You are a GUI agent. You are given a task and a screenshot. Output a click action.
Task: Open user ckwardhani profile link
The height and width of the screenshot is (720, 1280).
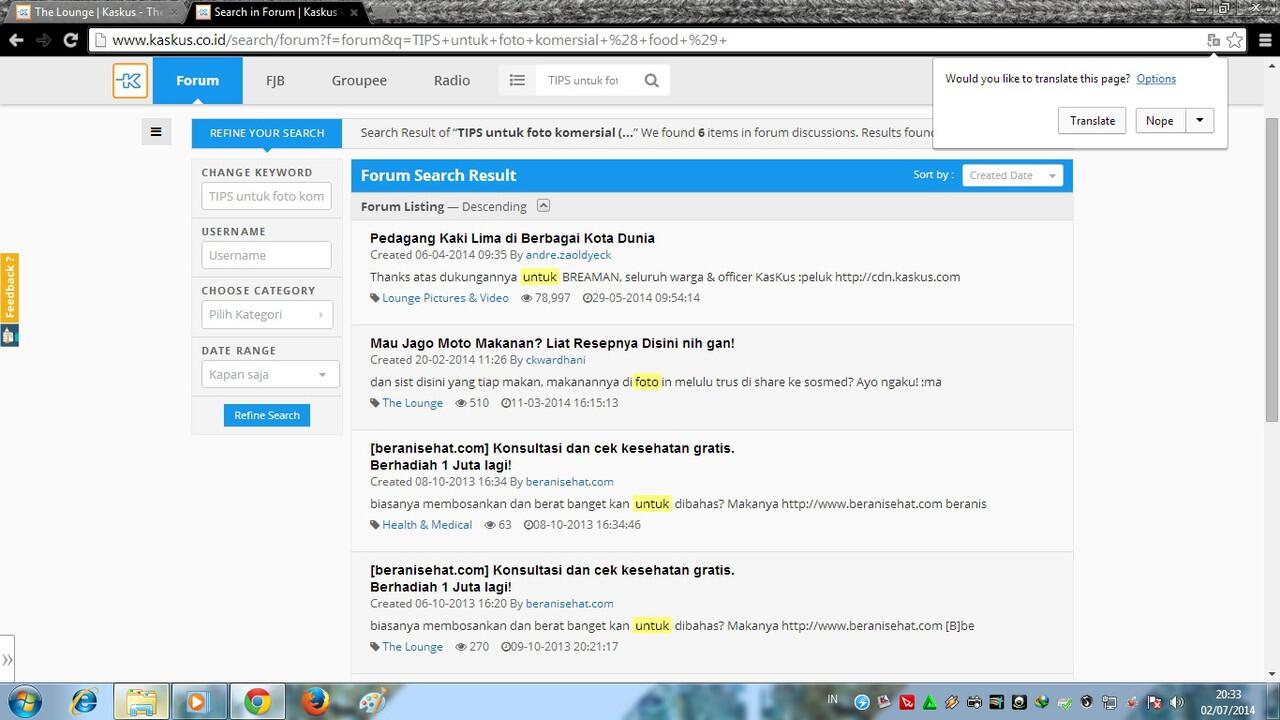(x=555, y=360)
